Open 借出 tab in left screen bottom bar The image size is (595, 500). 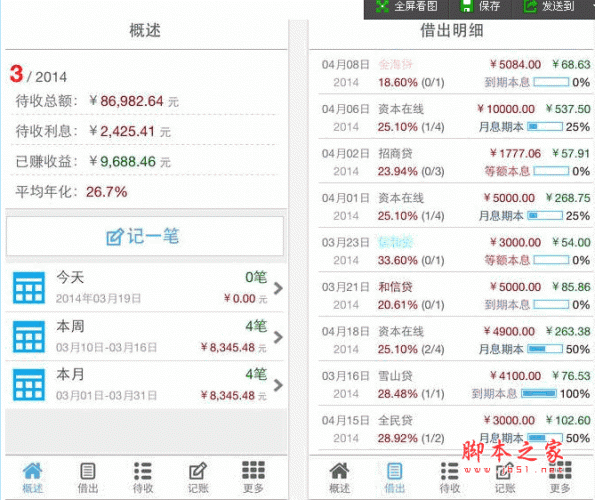pyautogui.click(x=88, y=478)
